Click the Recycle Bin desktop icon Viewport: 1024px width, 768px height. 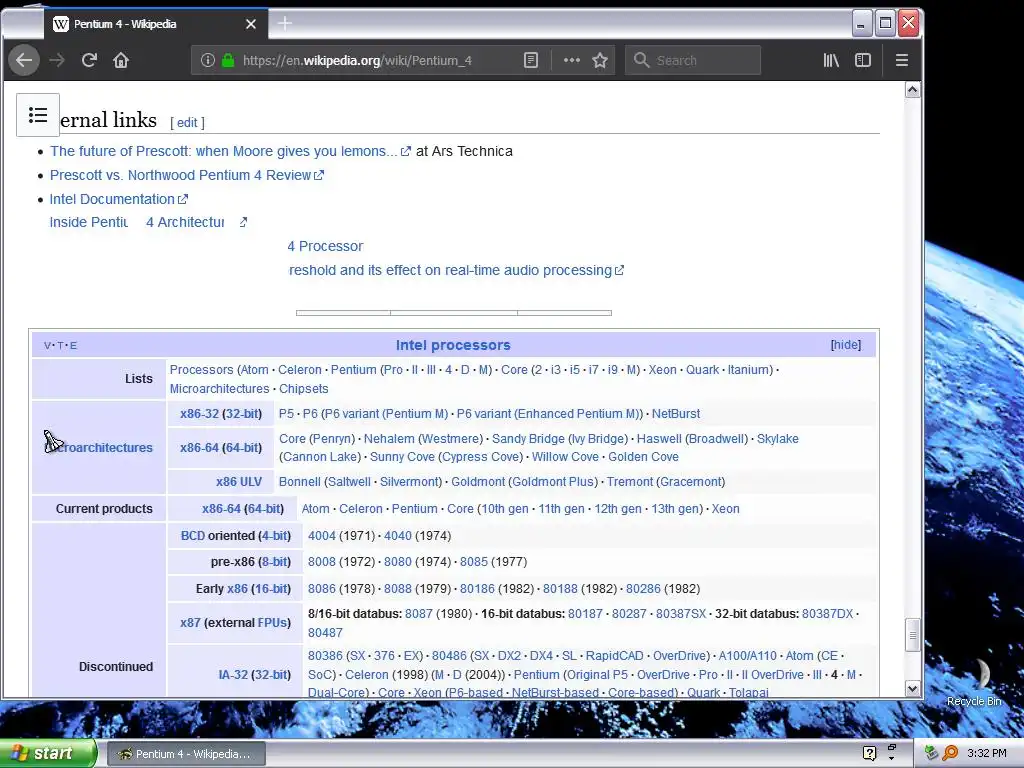[x=974, y=683]
